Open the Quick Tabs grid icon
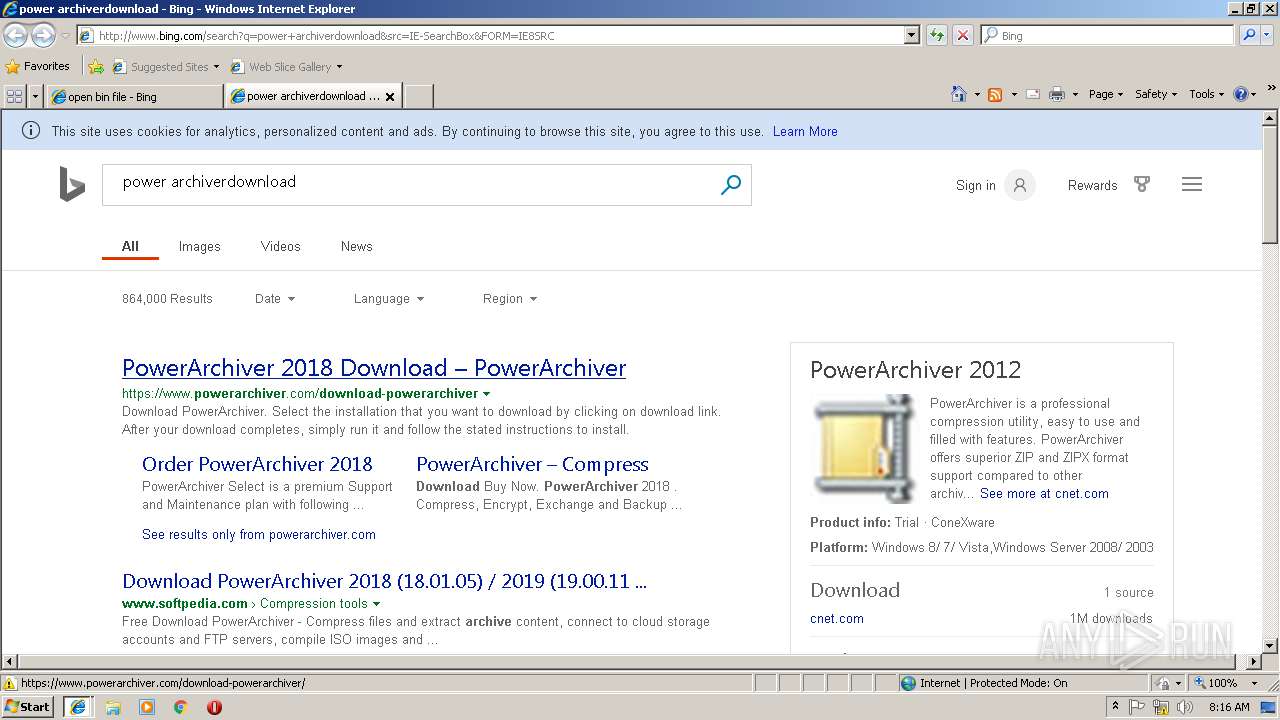The image size is (1280, 720). tap(14, 96)
